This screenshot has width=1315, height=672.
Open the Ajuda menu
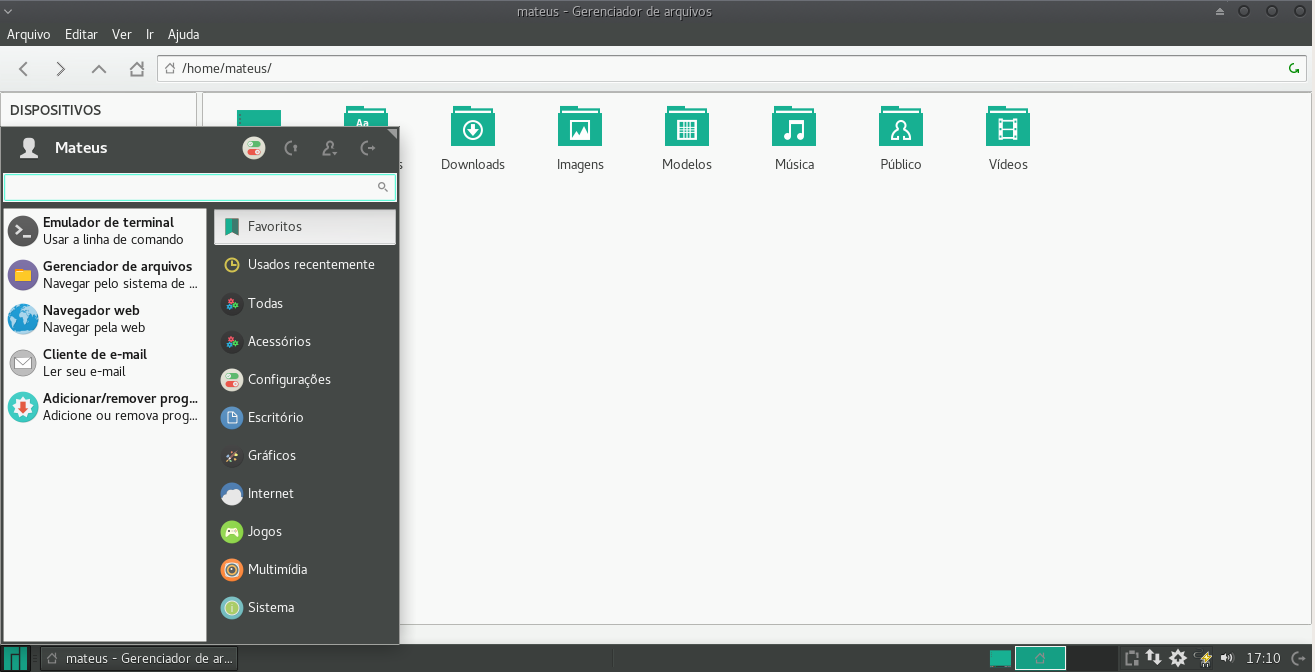[184, 34]
